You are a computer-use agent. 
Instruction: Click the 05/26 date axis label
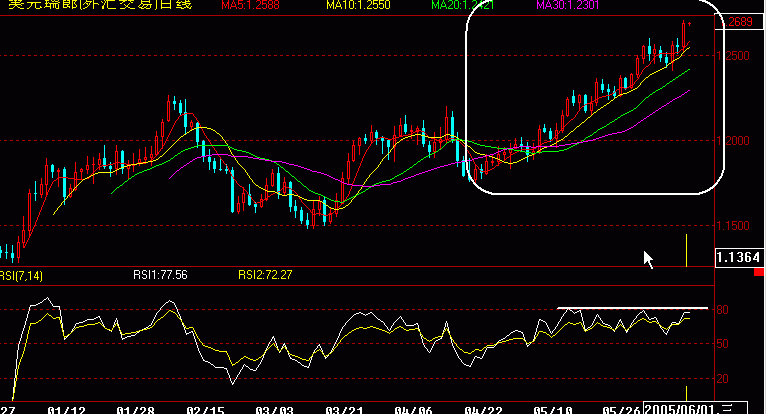click(x=622, y=409)
